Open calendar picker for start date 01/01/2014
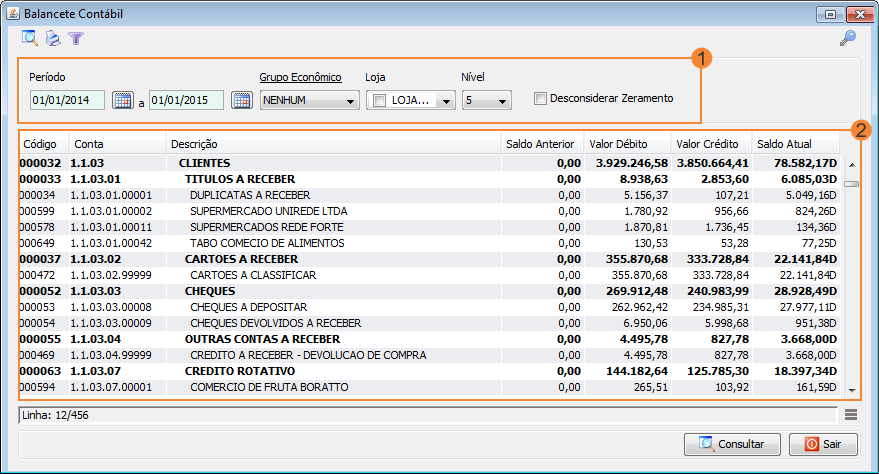The width and height of the screenshot is (879, 474). (x=123, y=100)
